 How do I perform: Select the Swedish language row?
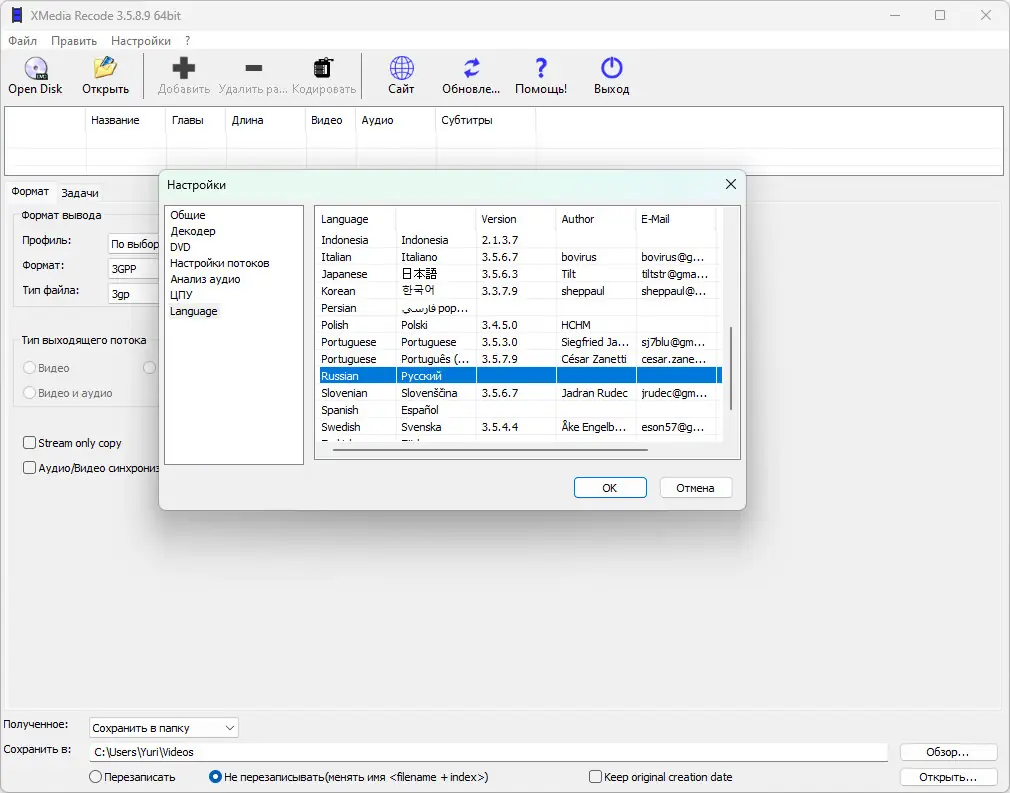pos(520,427)
